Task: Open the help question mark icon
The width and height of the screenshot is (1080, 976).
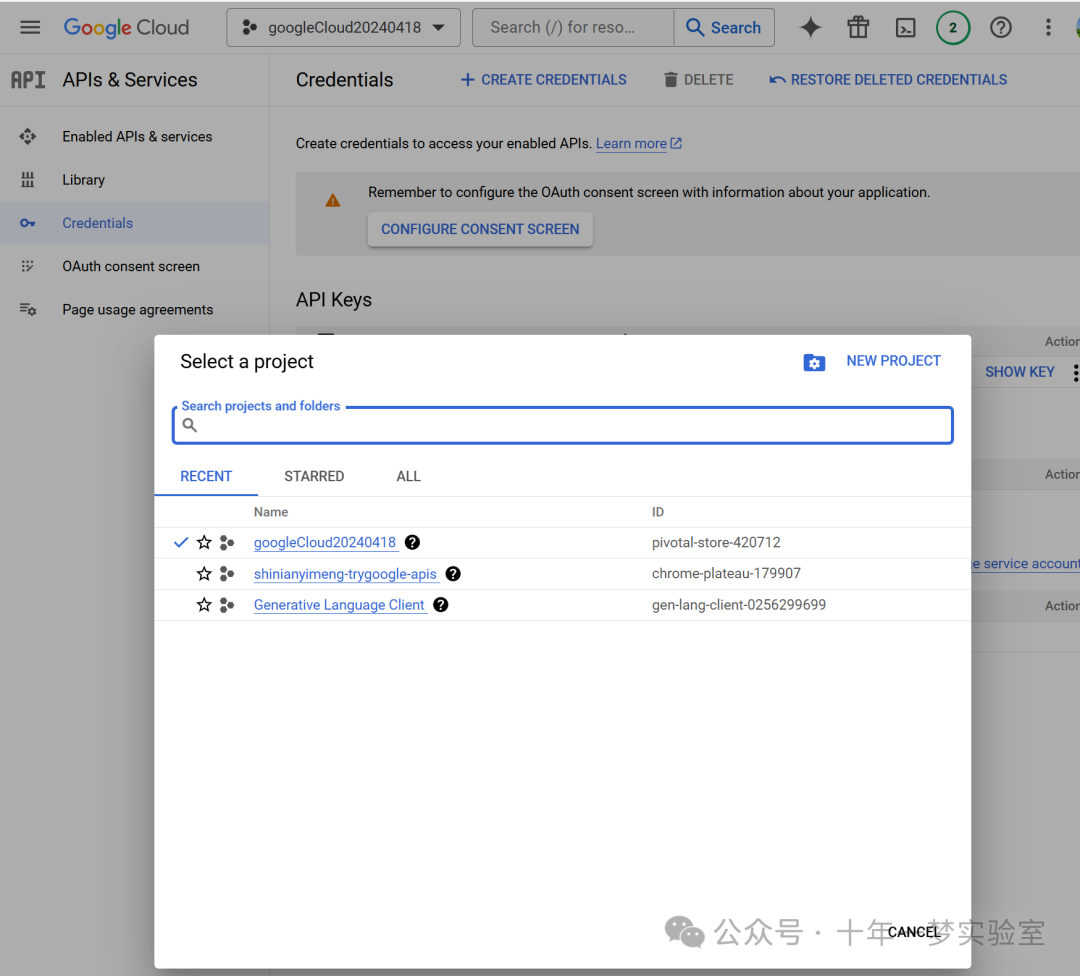Action: pyautogui.click(x=1000, y=28)
